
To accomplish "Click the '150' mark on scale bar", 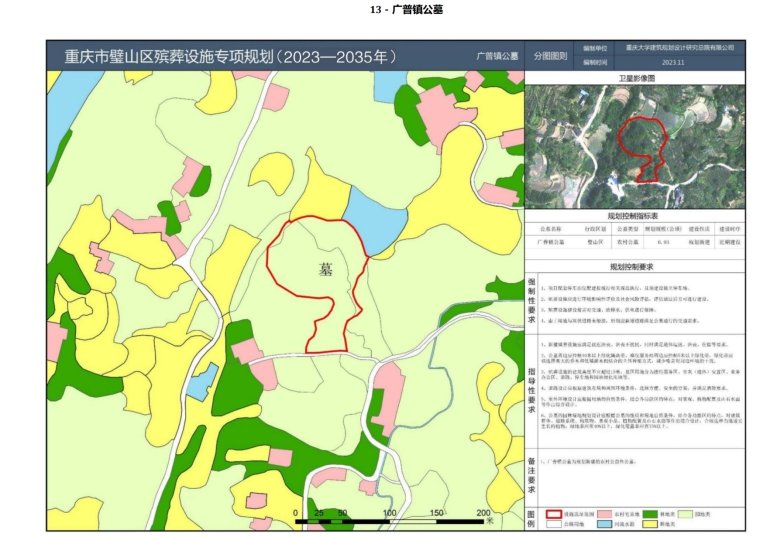I will (436, 513).
